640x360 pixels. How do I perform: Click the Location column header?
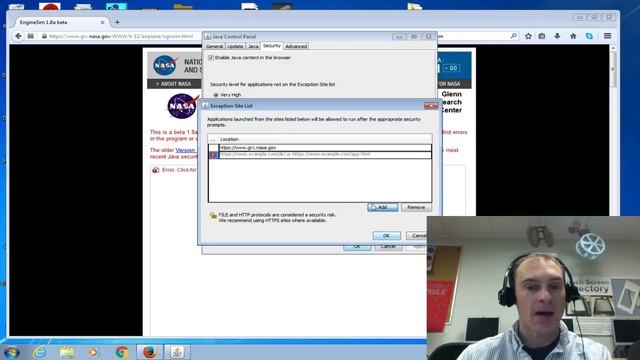(x=325, y=139)
